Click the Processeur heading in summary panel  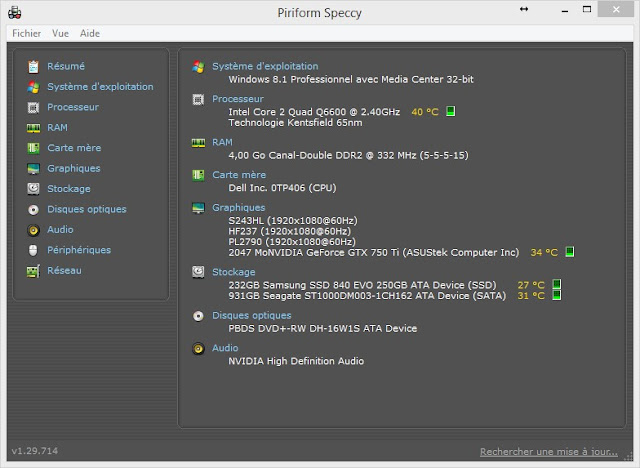point(238,99)
